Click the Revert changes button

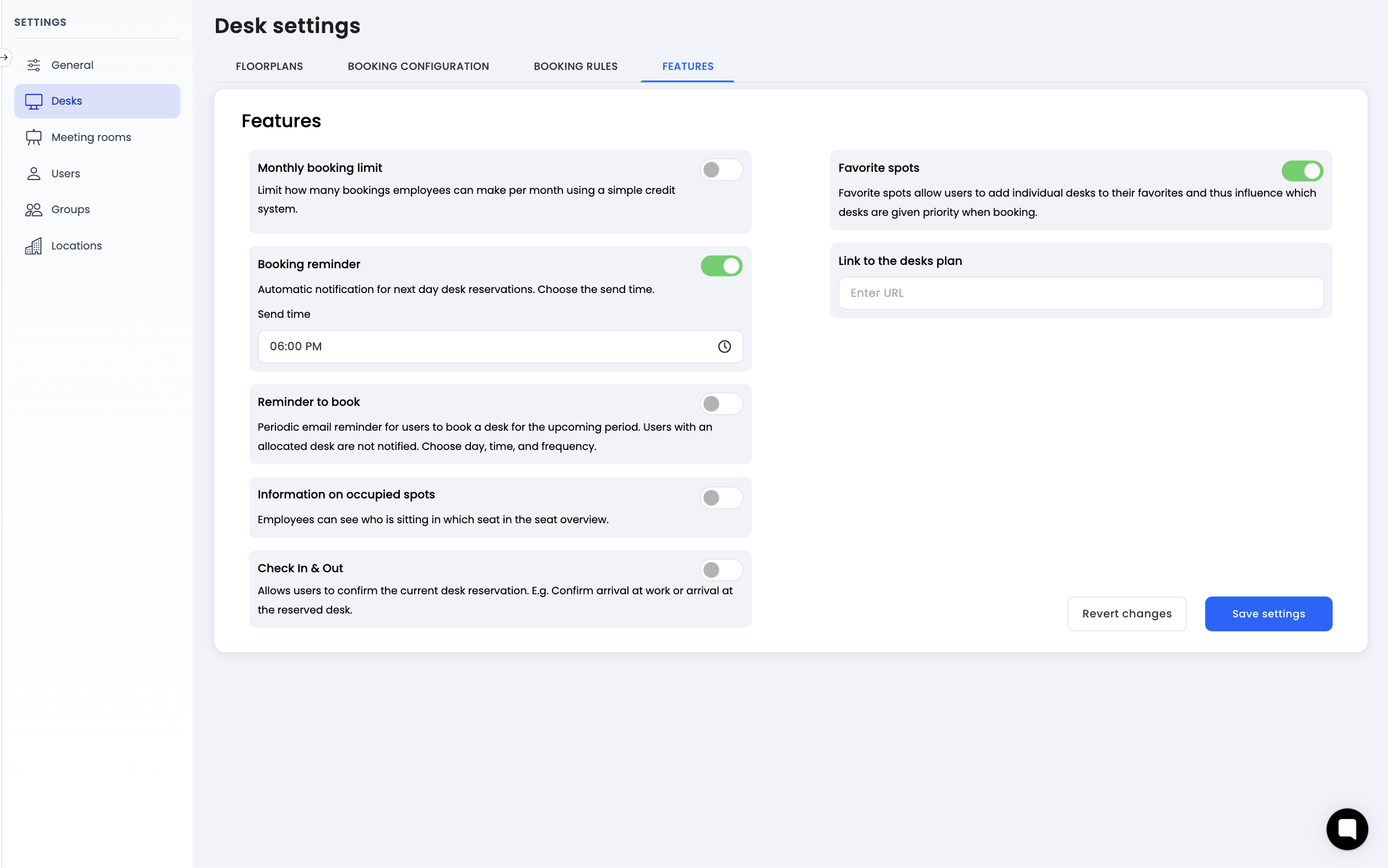pos(1126,613)
